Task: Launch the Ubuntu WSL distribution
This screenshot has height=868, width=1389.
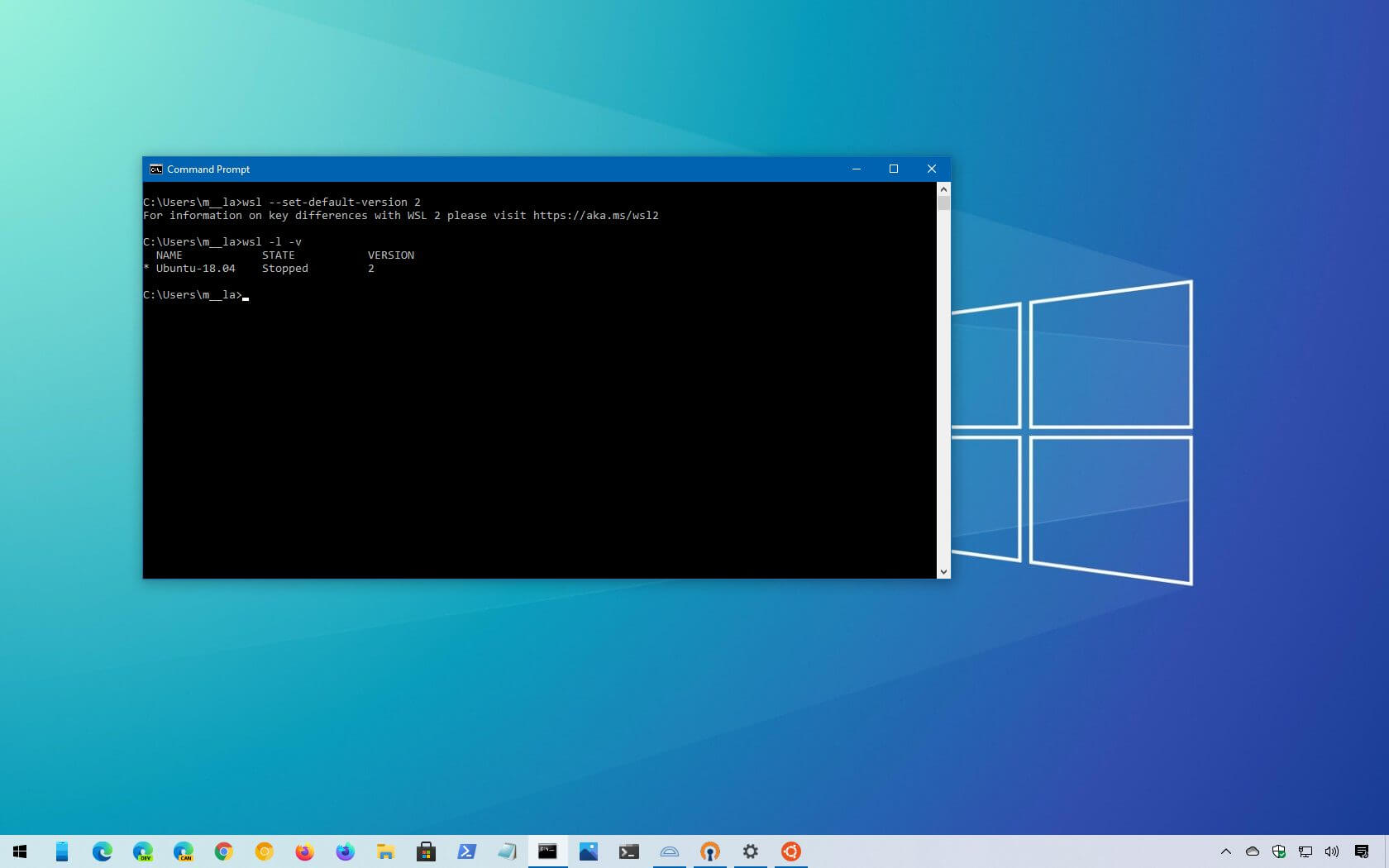Action: click(x=790, y=851)
